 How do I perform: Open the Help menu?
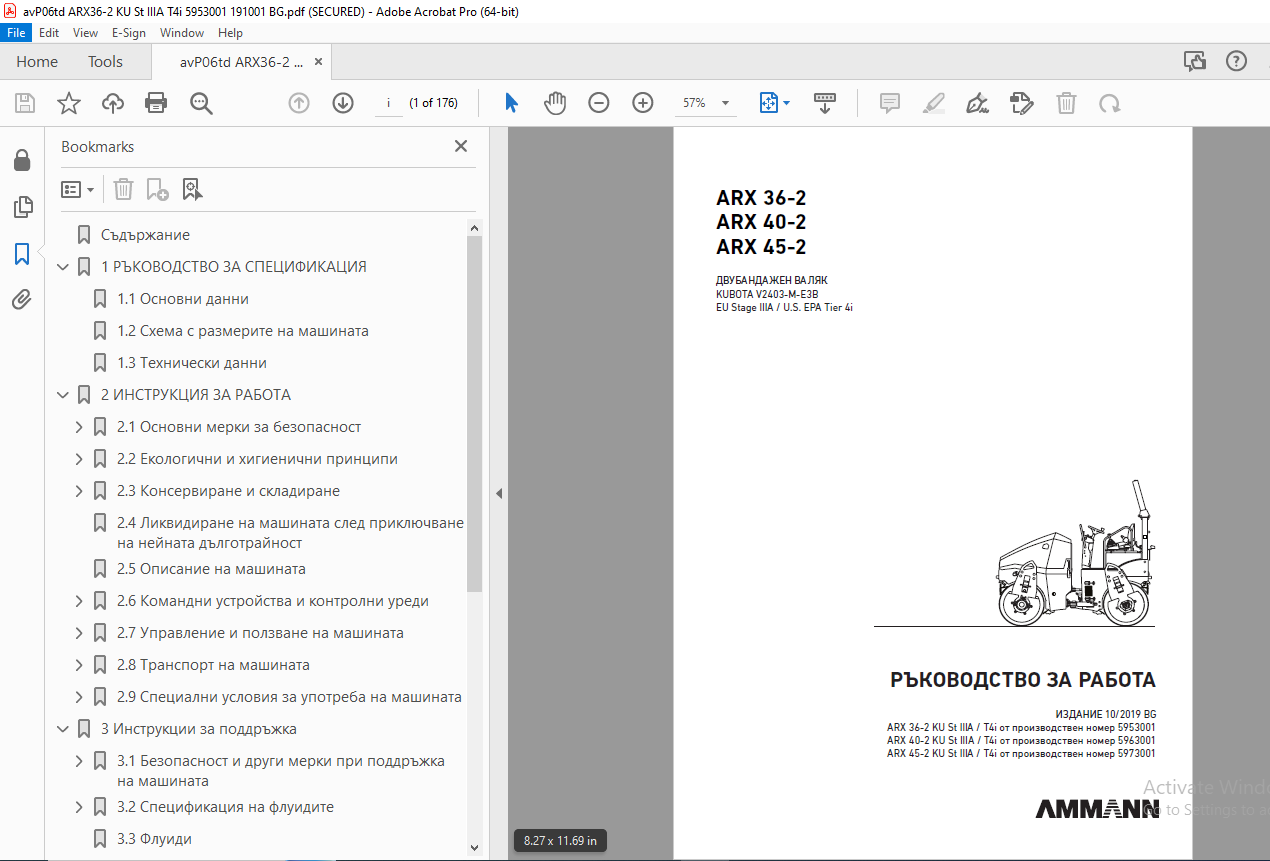coord(230,33)
